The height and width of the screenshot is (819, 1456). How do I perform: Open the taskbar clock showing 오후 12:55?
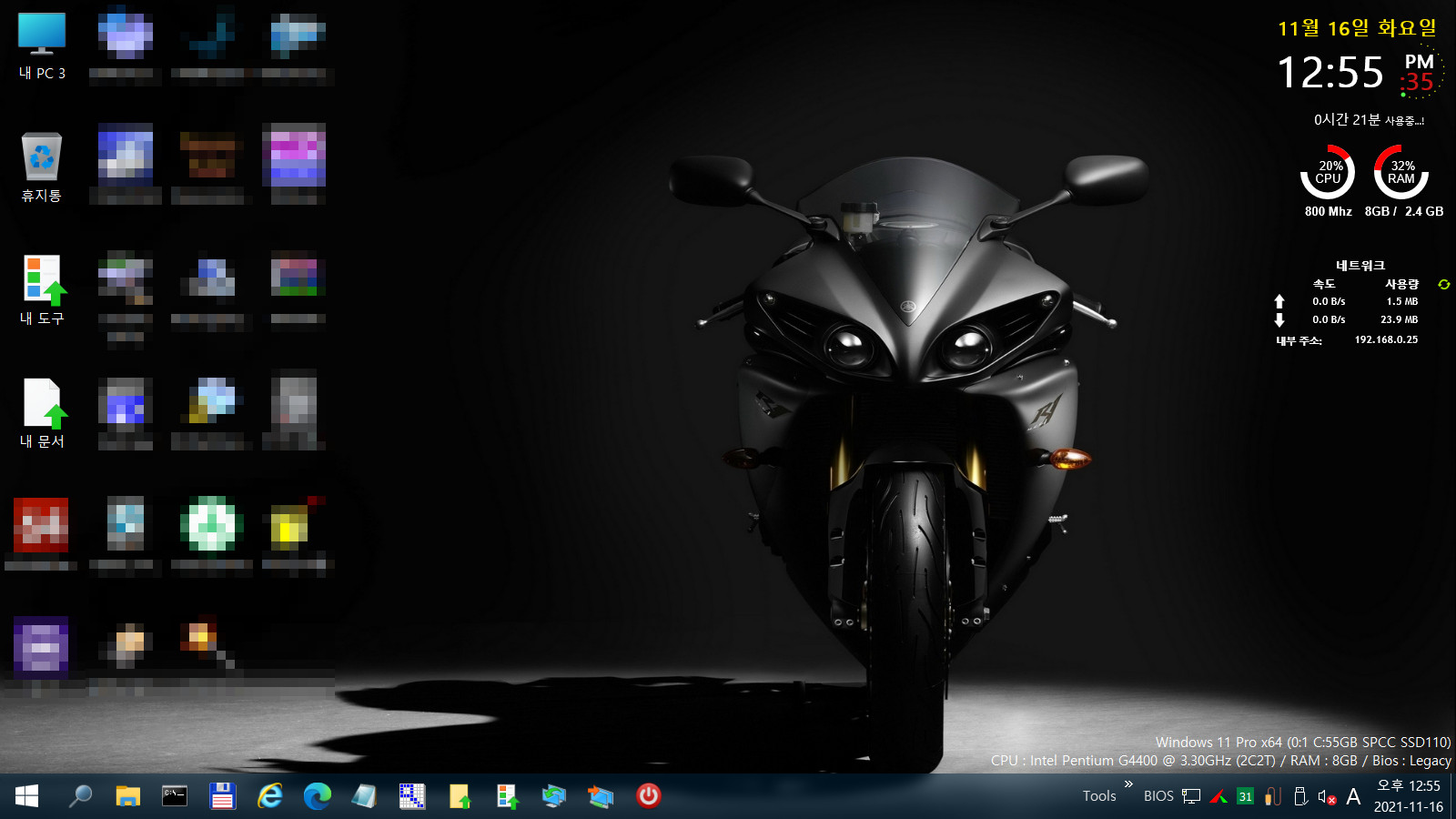click(1409, 785)
